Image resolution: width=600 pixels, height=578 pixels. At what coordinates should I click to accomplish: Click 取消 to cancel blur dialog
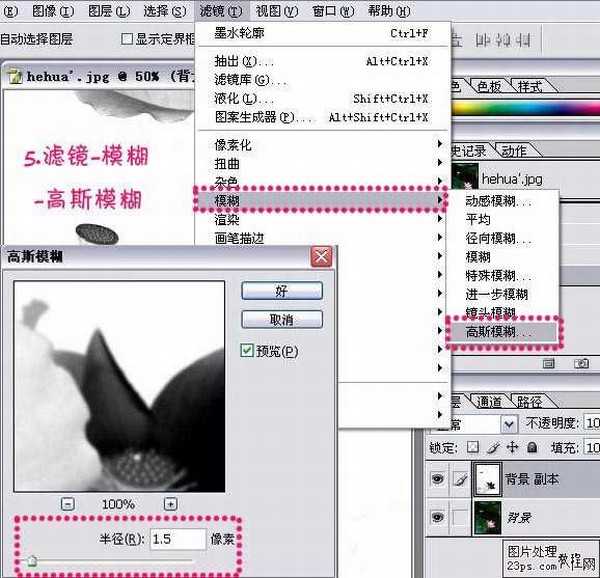282,319
